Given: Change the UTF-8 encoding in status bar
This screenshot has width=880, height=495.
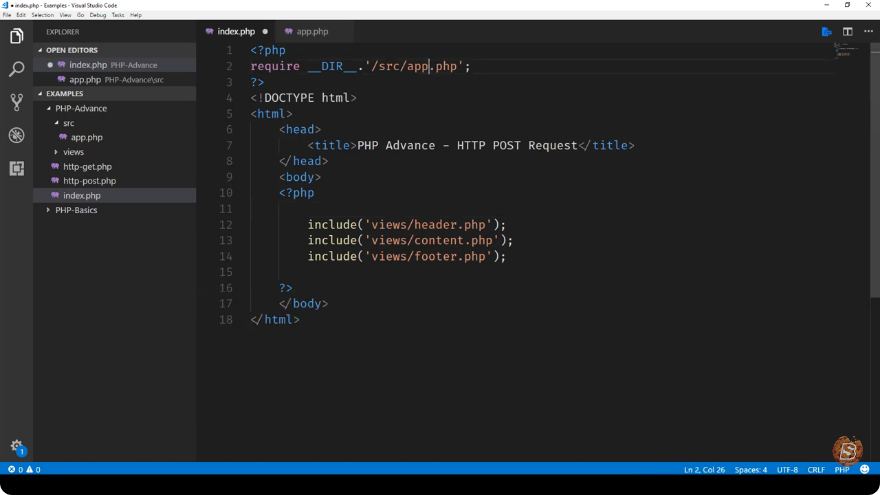Looking at the screenshot, I should (x=787, y=469).
